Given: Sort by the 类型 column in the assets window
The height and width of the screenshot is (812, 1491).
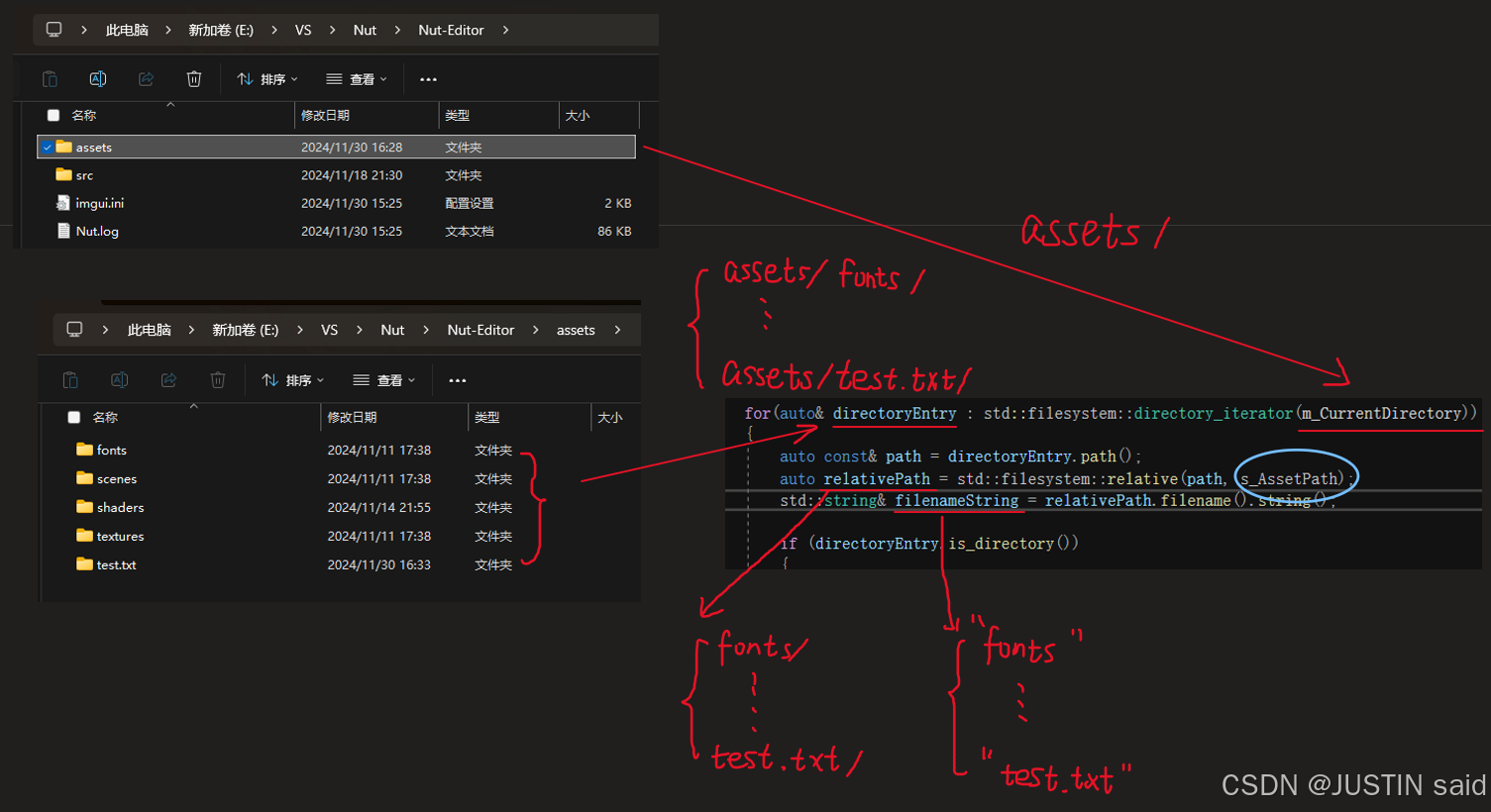Looking at the screenshot, I should coord(486,418).
